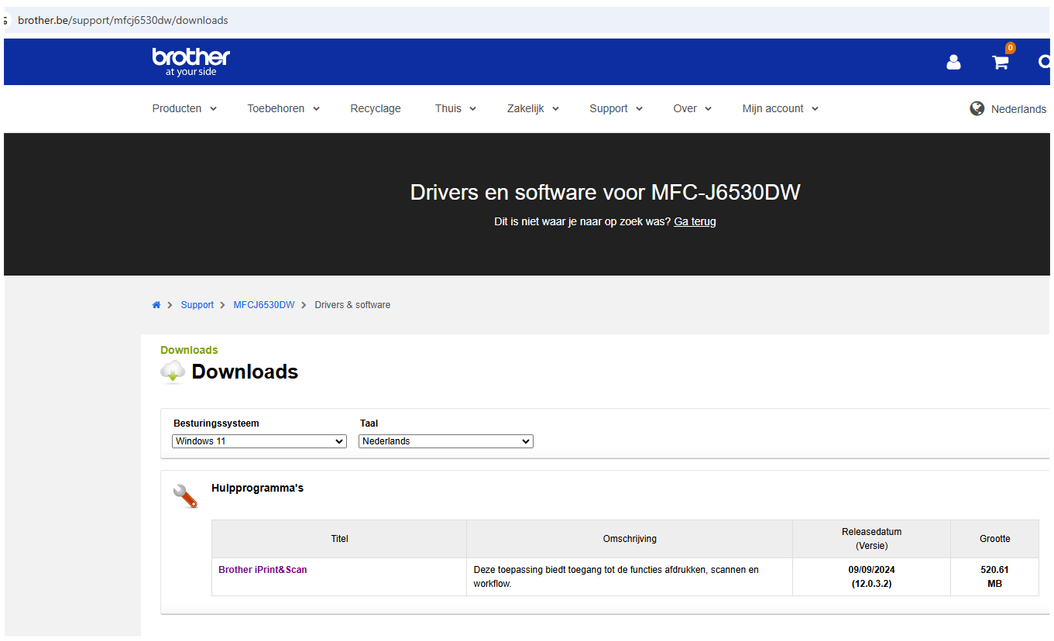Click the search magnifier icon
Viewport: 1054px width, 641px height.
pyautogui.click(x=1044, y=62)
